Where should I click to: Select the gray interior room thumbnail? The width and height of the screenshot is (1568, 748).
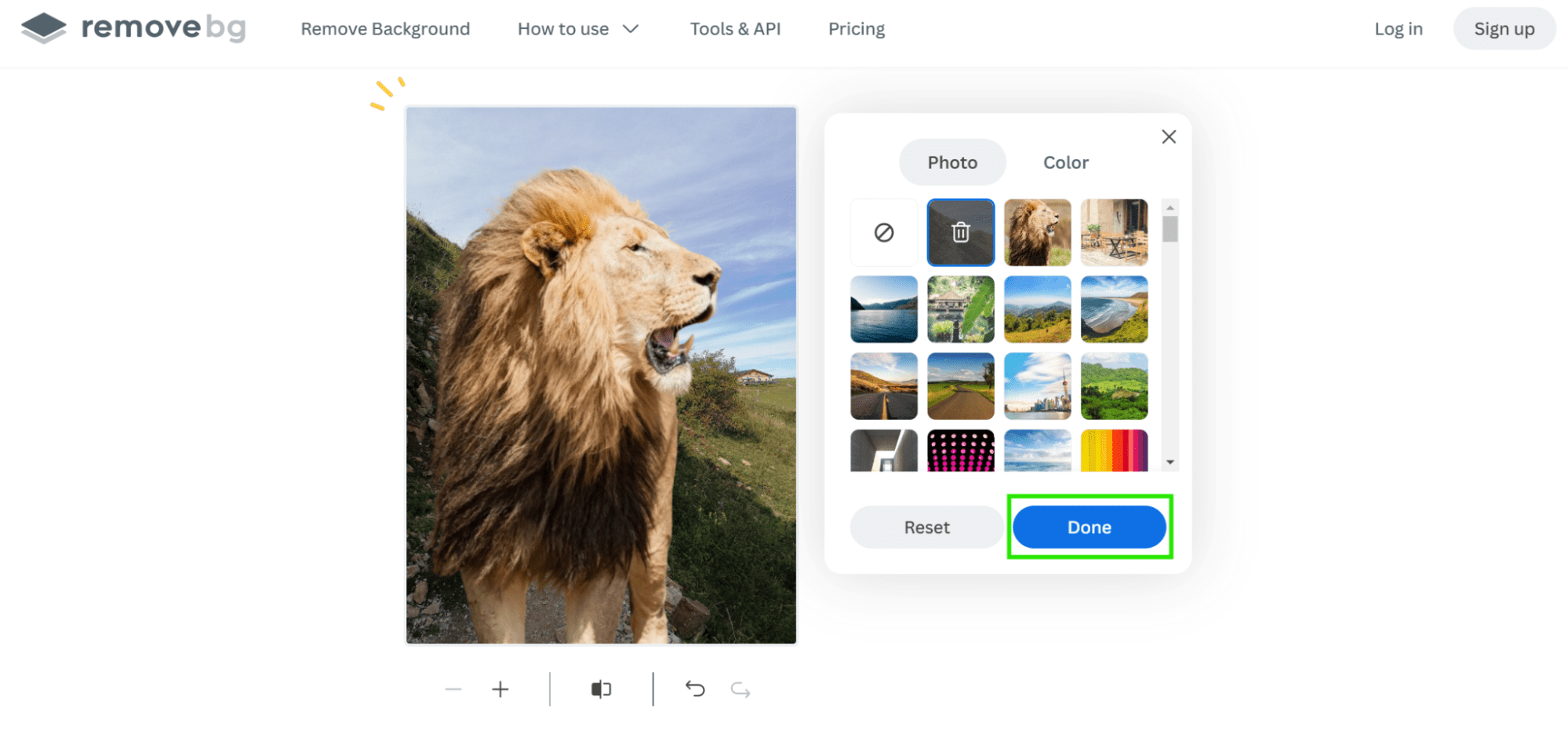pos(884,451)
